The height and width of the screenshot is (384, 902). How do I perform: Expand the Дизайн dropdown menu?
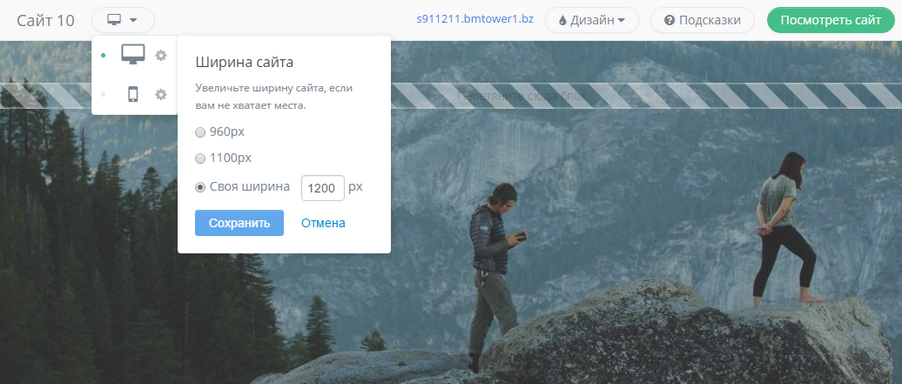(x=592, y=20)
